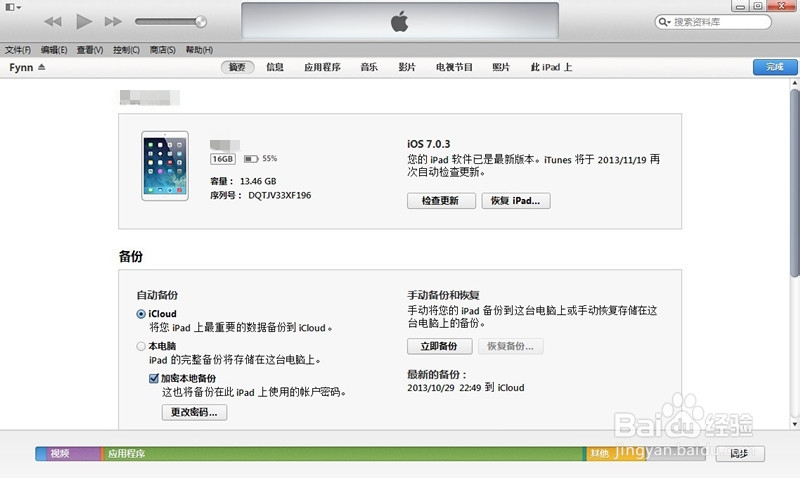Click the 同步 sync button

tap(740, 454)
